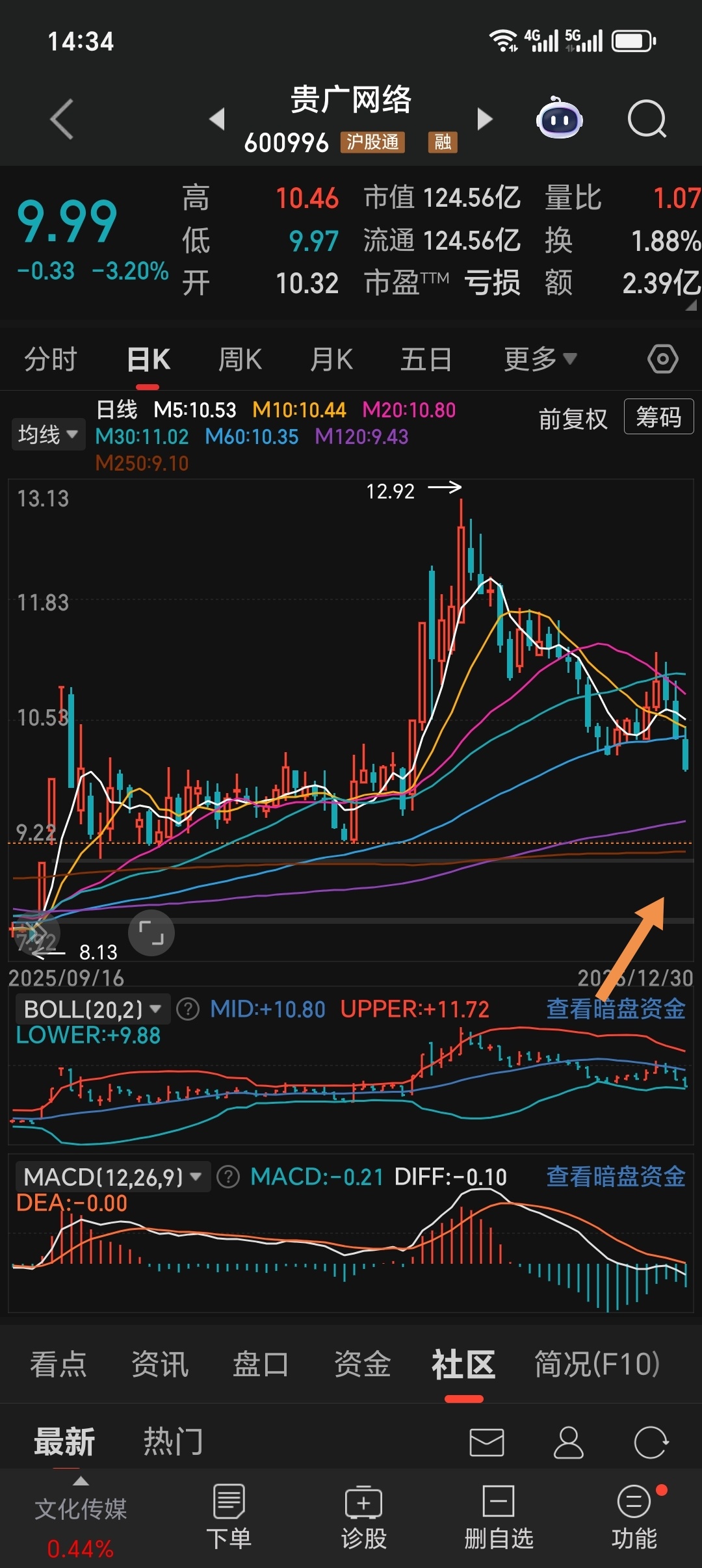This screenshot has width=702, height=1568.
Task: Tap the 市值 124.56亿 market cap value
Action: (442, 198)
